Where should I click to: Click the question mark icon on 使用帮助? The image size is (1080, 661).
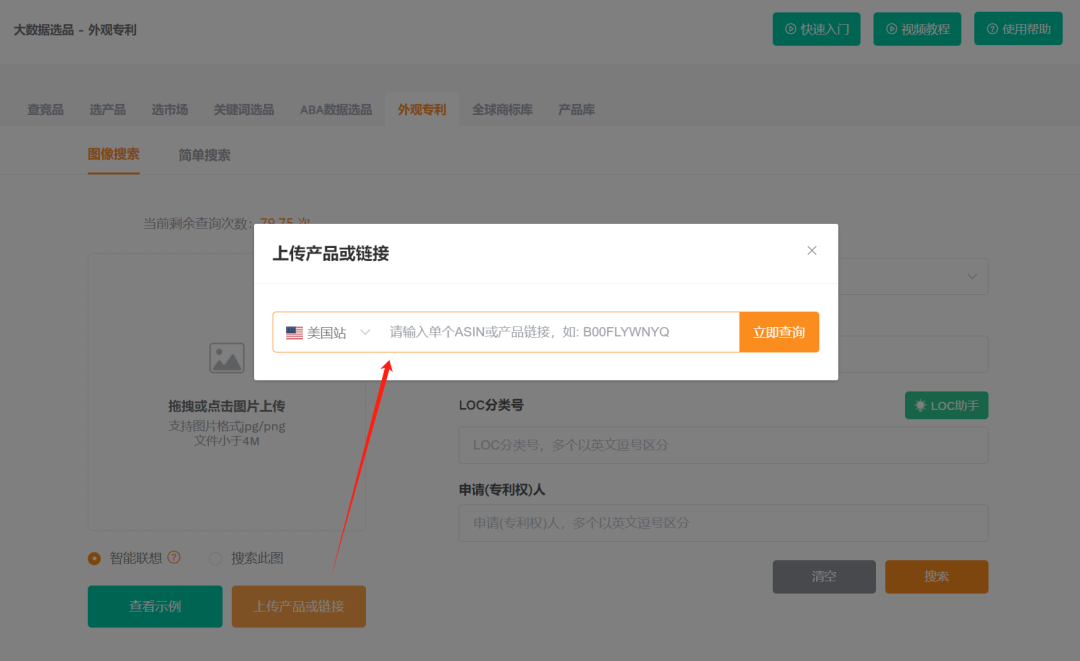click(992, 28)
